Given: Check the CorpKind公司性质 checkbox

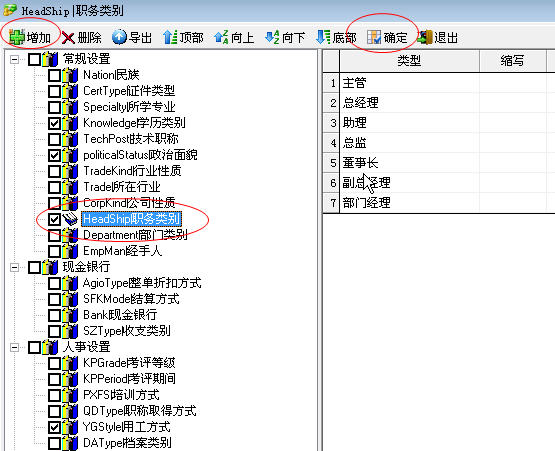Looking at the screenshot, I should tap(54, 203).
